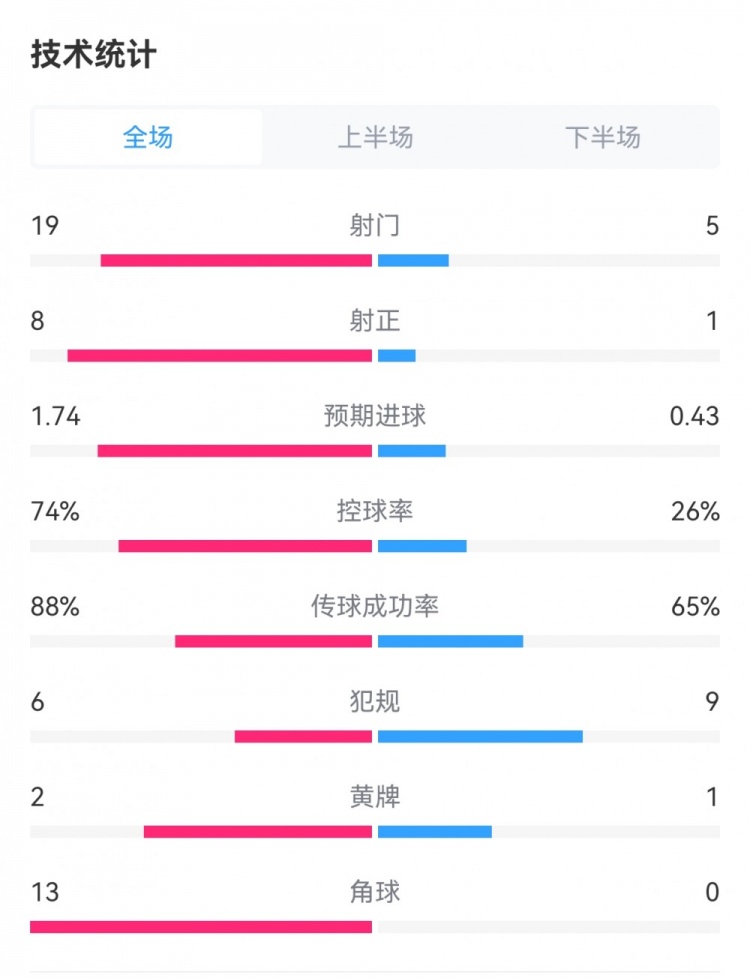Click the 1.74 expected goals value
This screenshot has width=750, height=978.
[x=56, y=416]
